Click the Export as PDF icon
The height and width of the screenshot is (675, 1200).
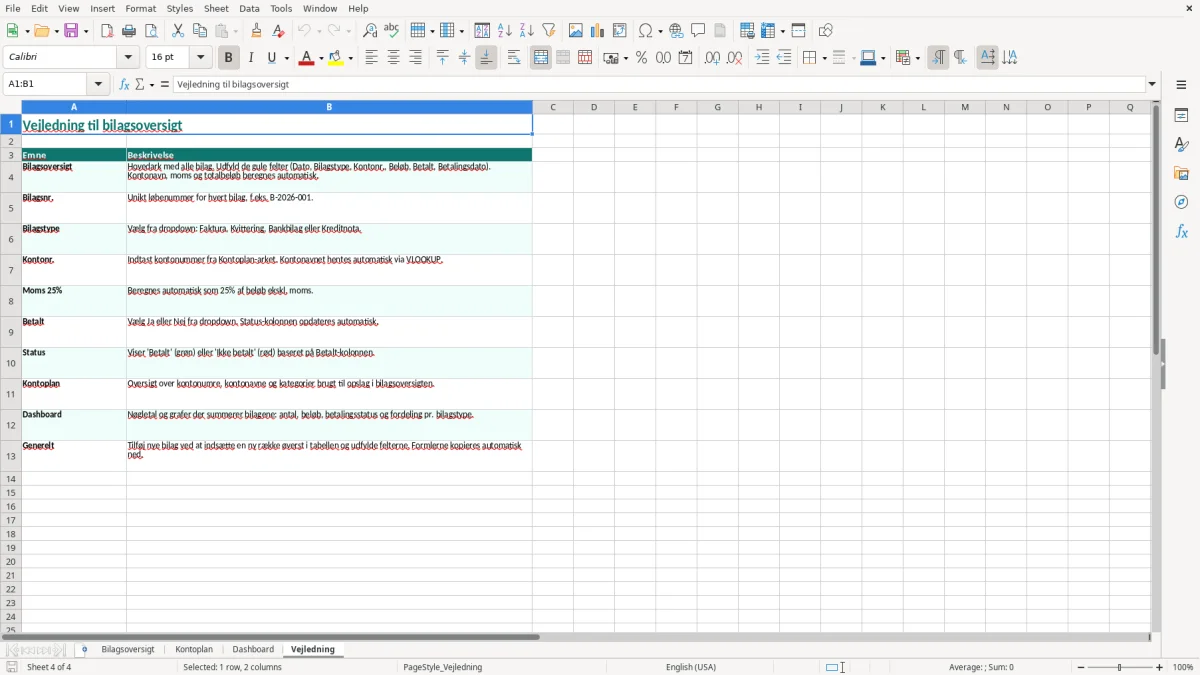point(107,31)
